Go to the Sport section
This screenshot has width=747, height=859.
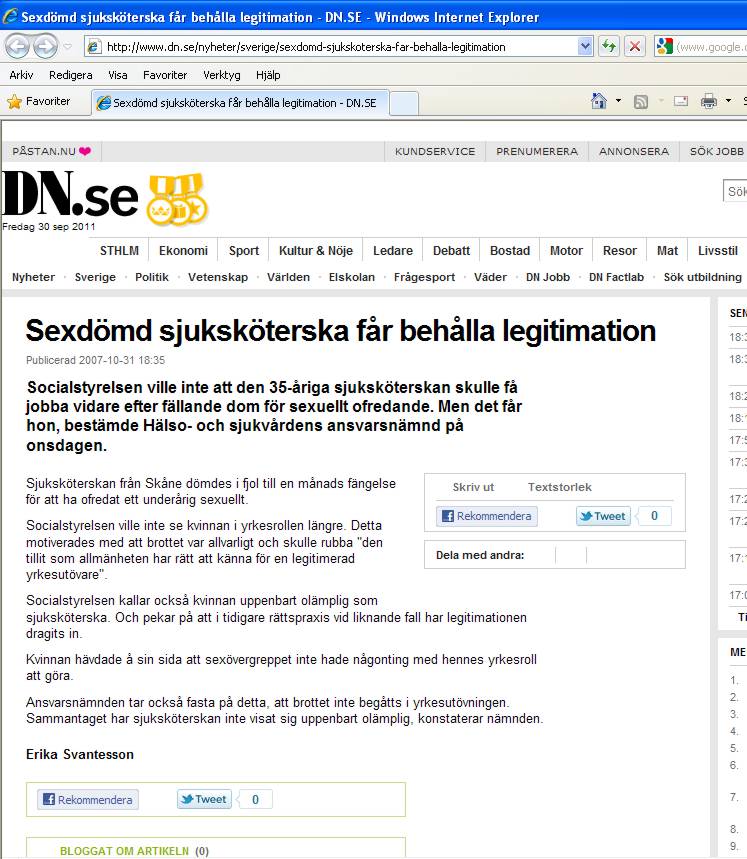pyautogui.click(x=244, y=251)
